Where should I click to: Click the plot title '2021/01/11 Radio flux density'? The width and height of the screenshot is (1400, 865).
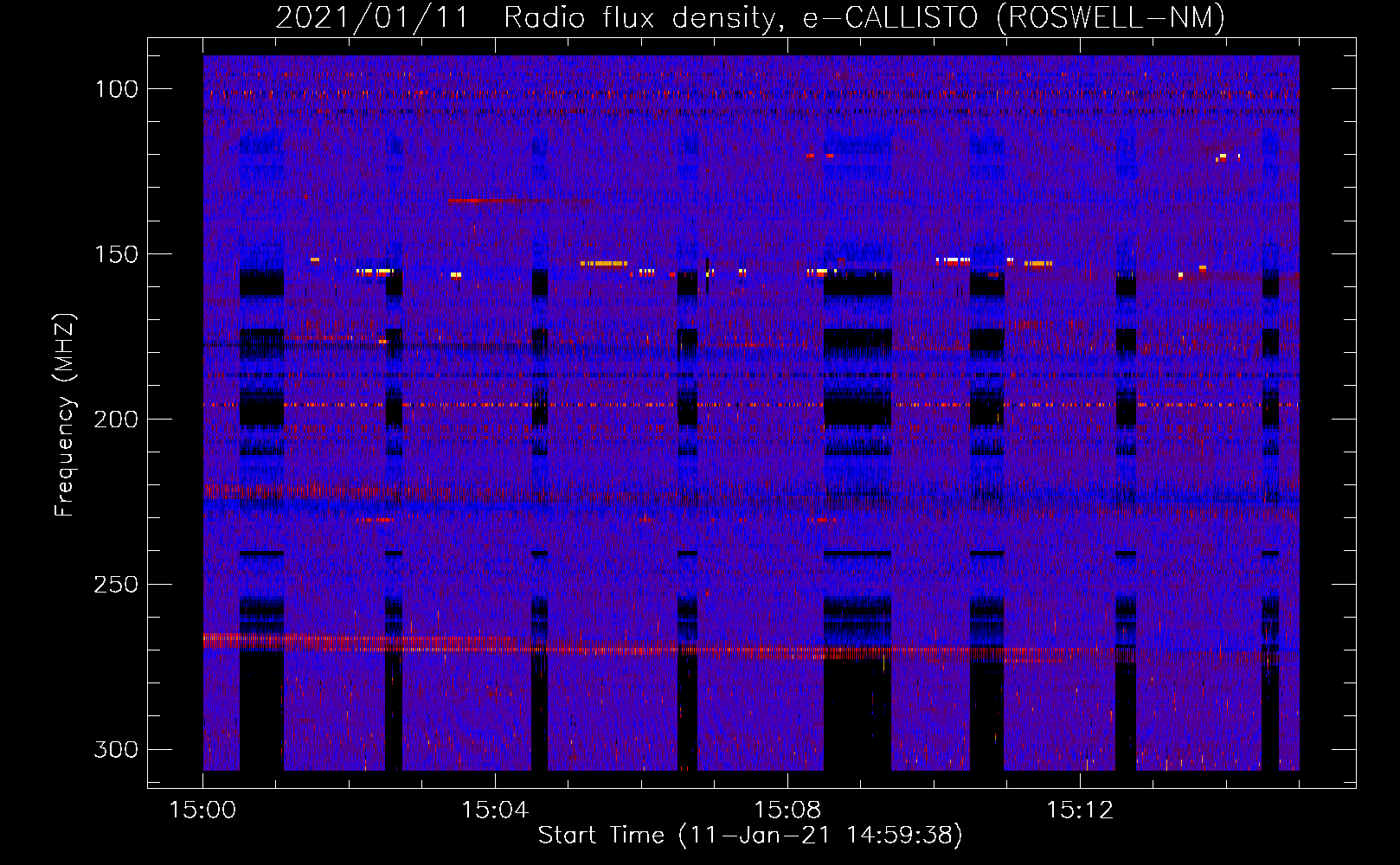pyautogui.click(x=750, y=17)
